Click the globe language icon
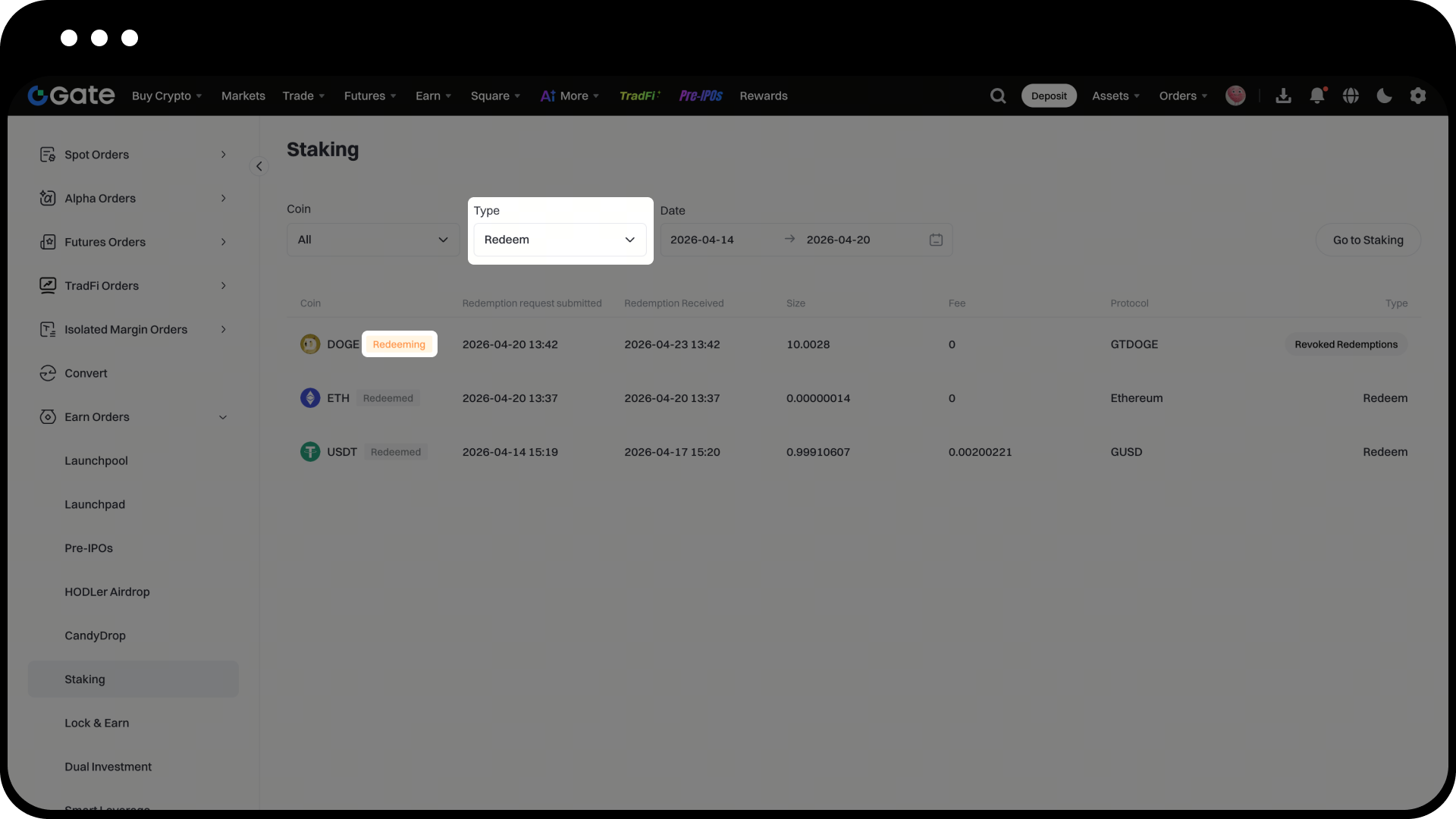The width and height of the screenshot is (1456, 819). 1351,96
